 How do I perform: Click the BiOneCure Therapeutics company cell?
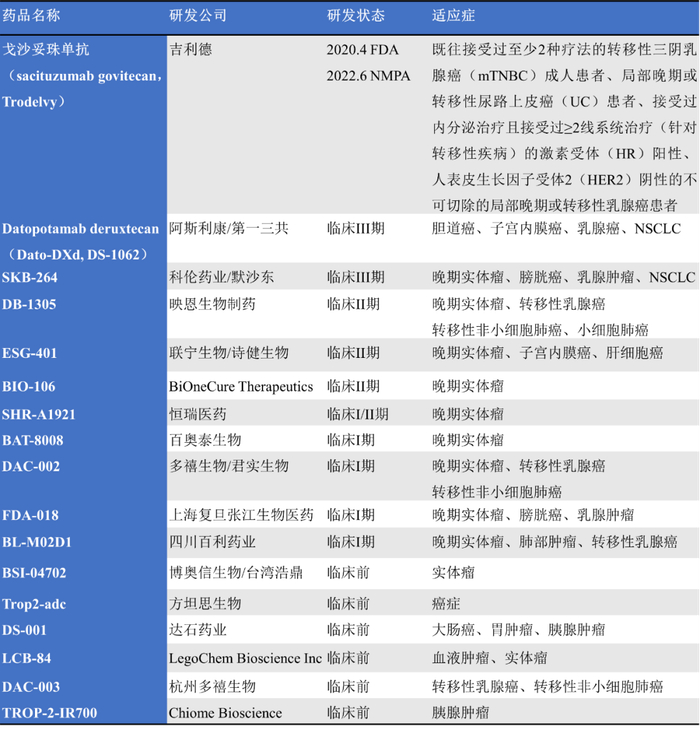(x=241, y=386)
